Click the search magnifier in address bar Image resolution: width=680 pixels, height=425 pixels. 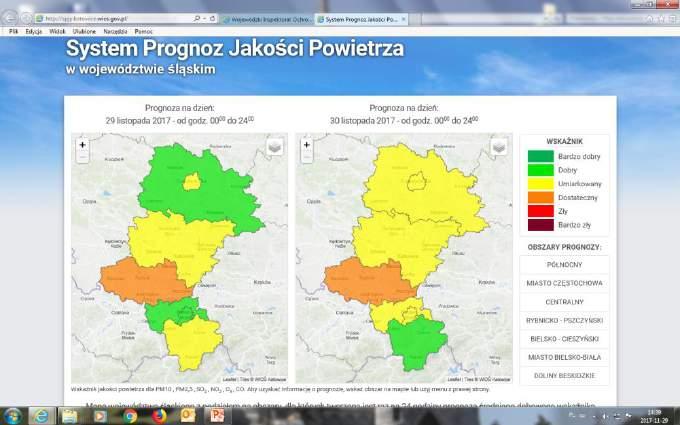[x=197, y=19]
